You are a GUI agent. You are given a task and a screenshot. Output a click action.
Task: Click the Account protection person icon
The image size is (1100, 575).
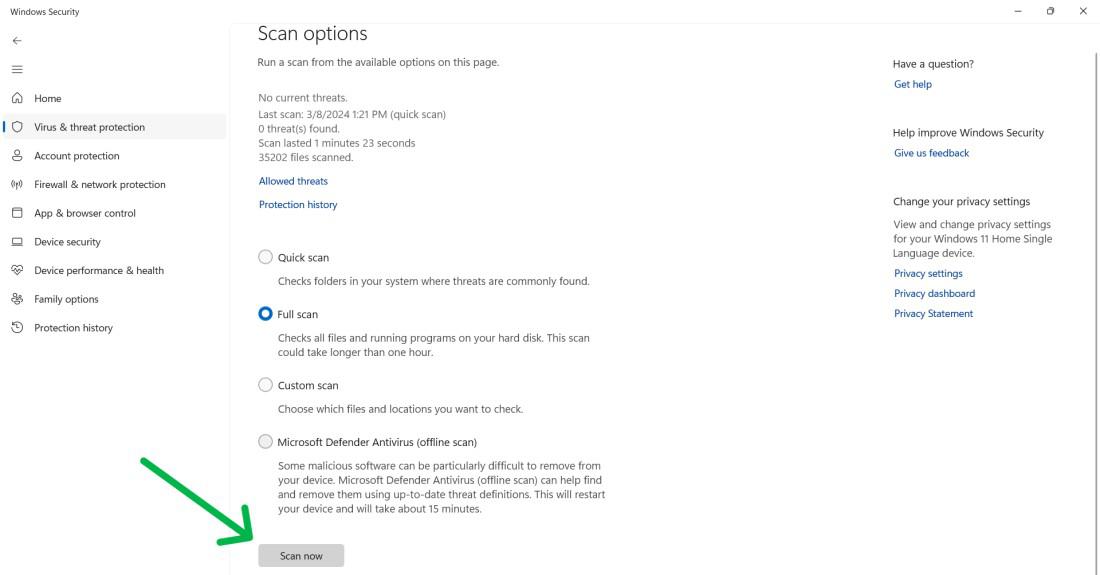click(17, 156)
